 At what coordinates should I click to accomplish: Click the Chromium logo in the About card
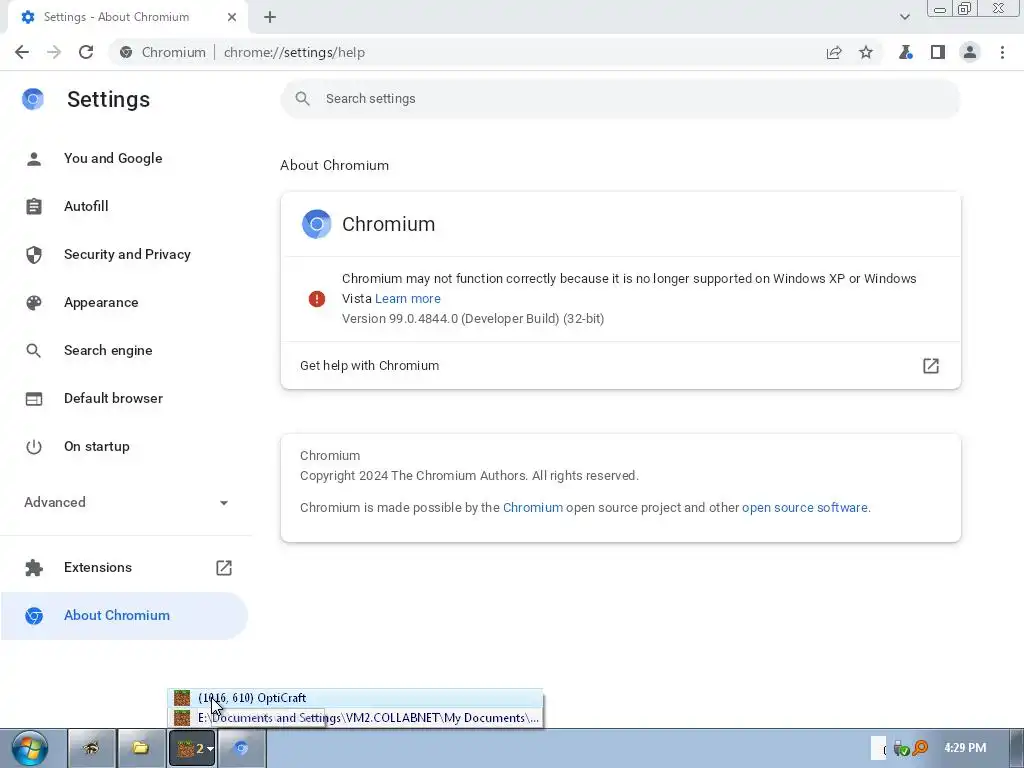(x=317, y=224)
